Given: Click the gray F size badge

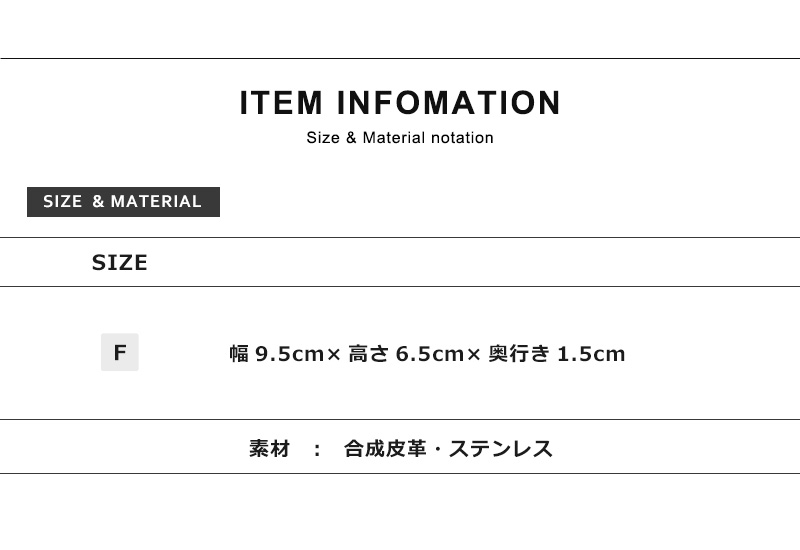Looking at the screenshot, I should (x=120, y=352).
